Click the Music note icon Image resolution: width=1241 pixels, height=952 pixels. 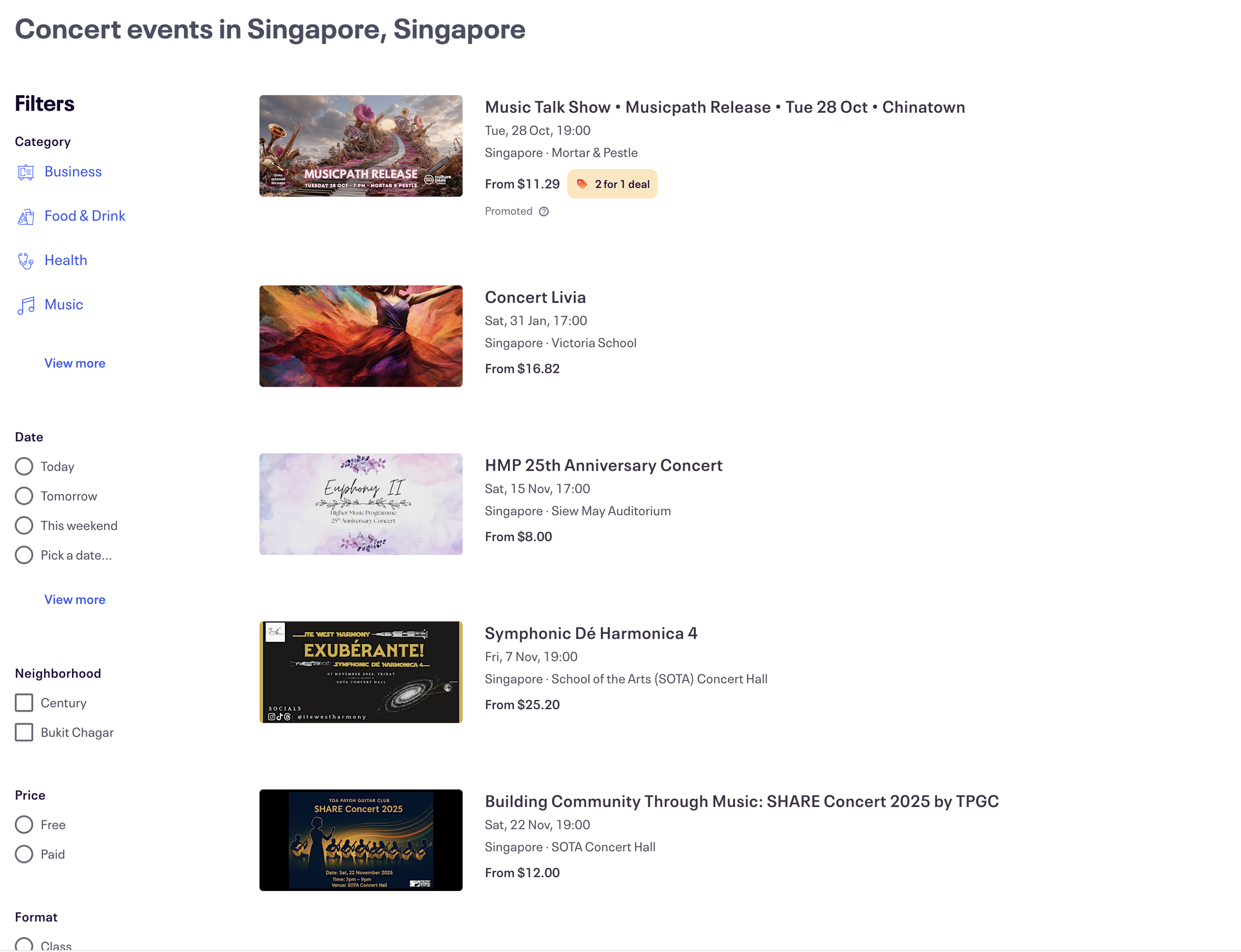[26, 305]
